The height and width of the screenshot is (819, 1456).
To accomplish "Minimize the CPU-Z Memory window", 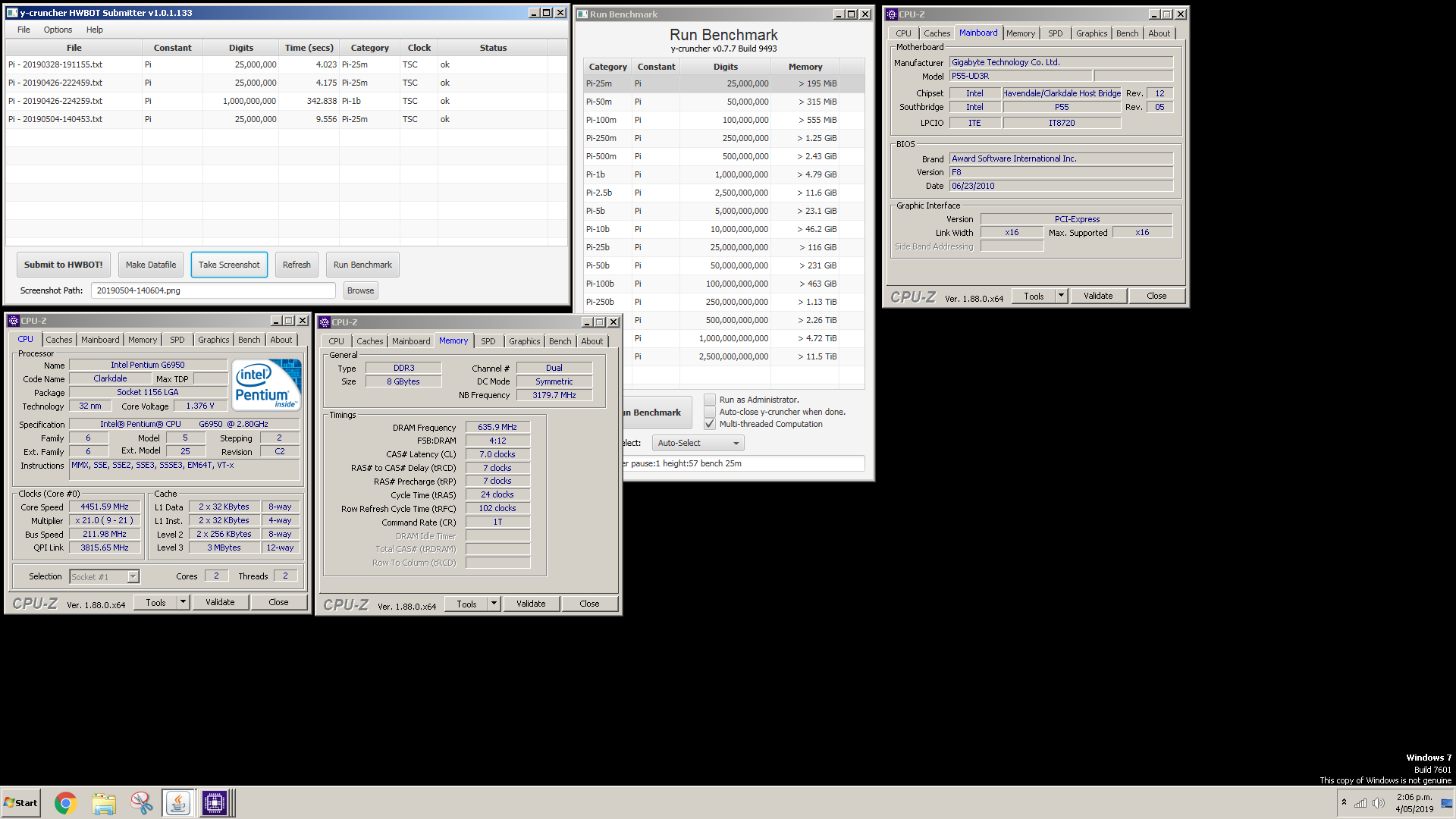I will tap(586, 322).
